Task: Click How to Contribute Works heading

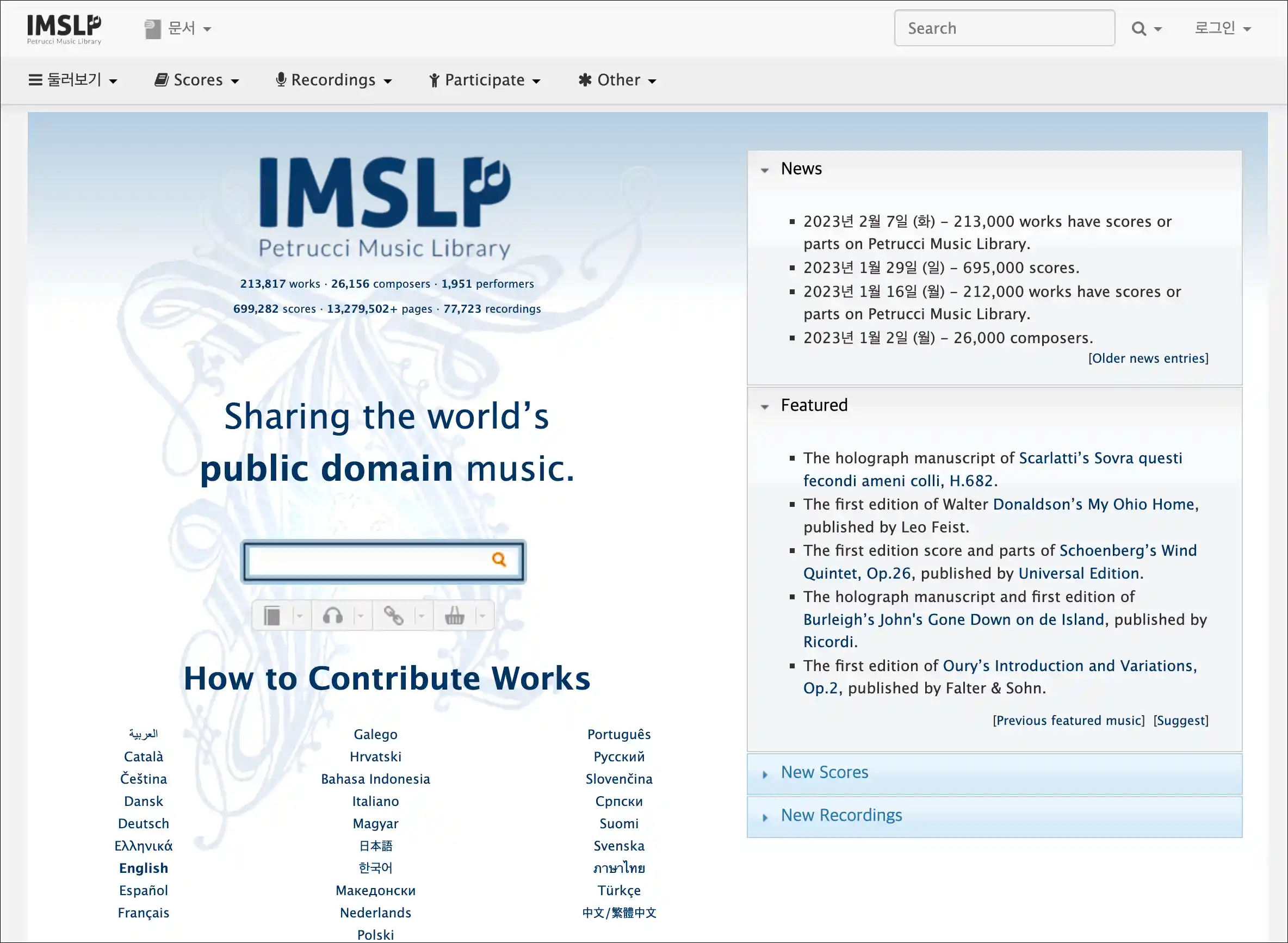Action: click(x=387, y=679)
